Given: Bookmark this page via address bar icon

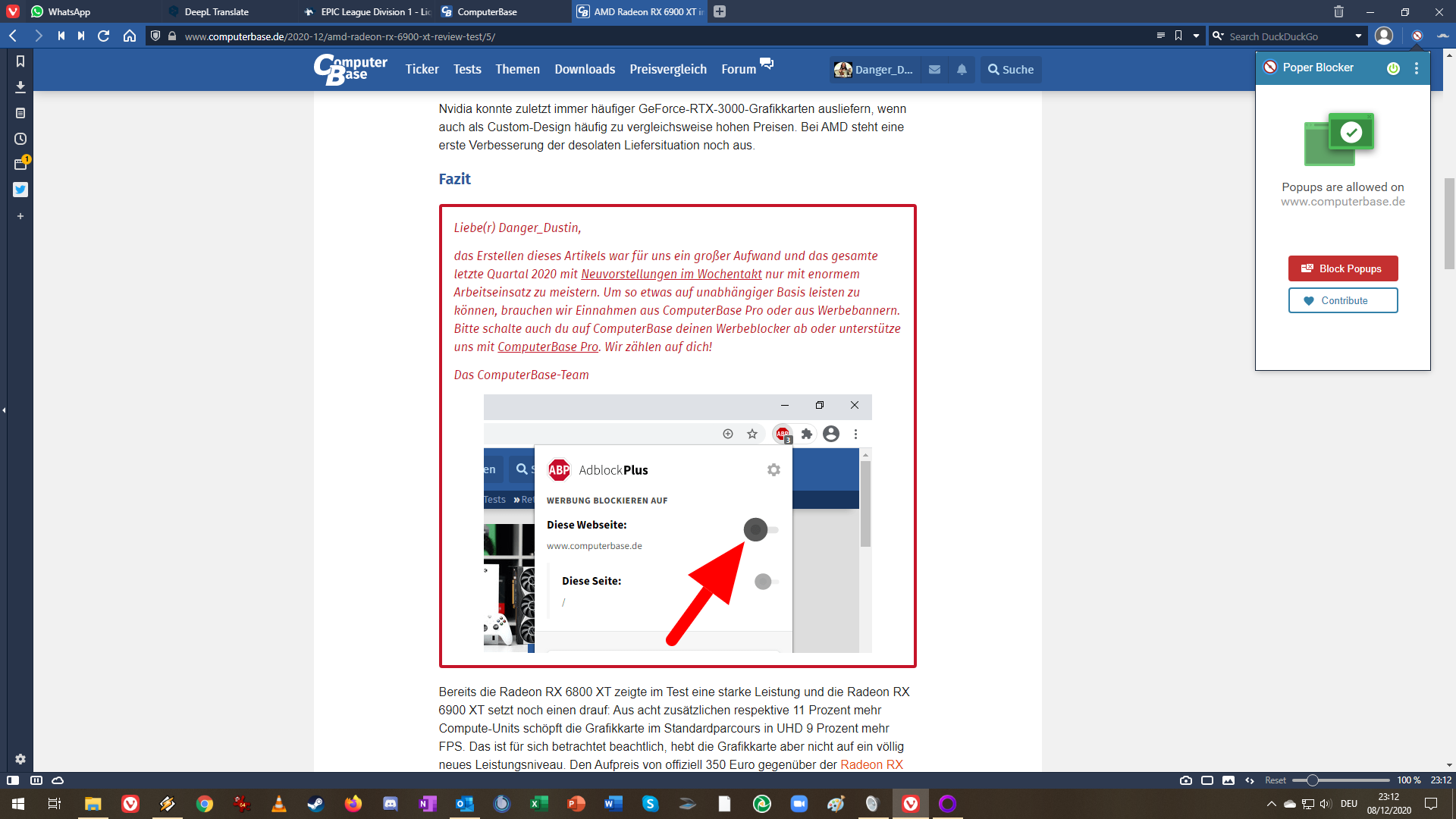Looking at the screenshot, I should pos(1178,36).
